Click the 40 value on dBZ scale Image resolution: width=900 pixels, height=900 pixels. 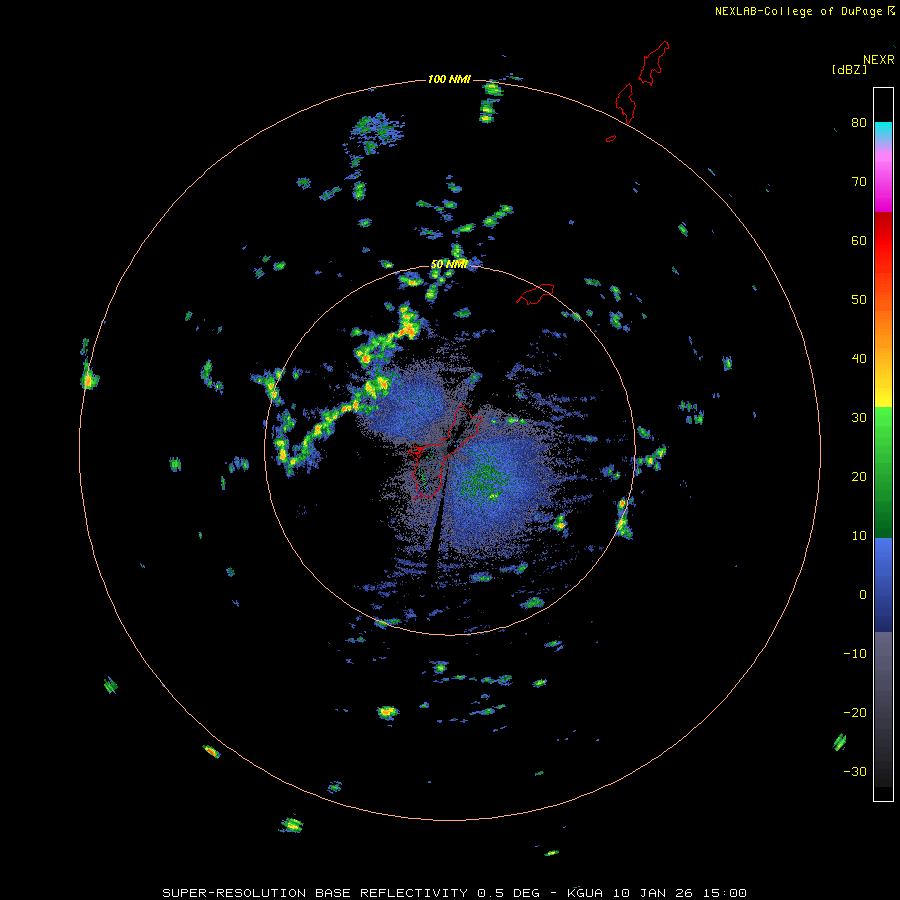point(859,359)
